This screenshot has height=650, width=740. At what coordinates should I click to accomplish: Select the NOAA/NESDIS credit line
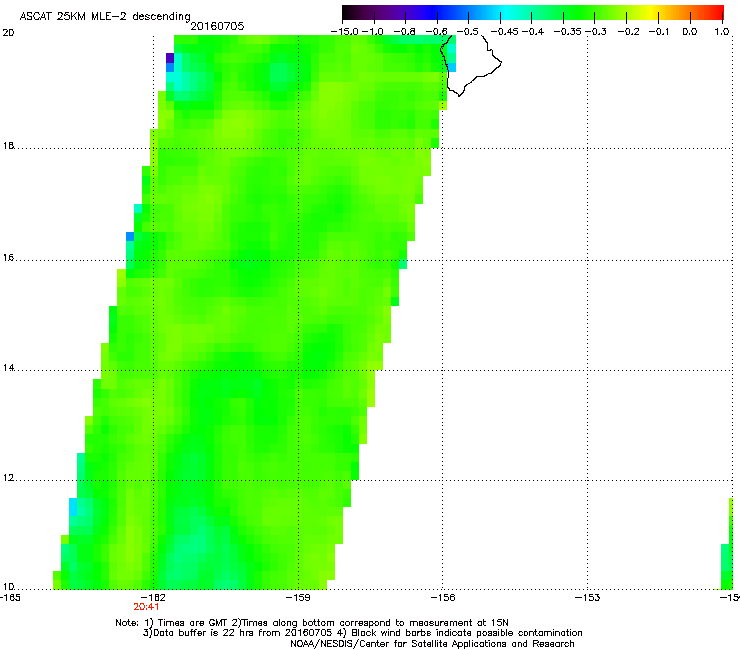pos(432,644)
